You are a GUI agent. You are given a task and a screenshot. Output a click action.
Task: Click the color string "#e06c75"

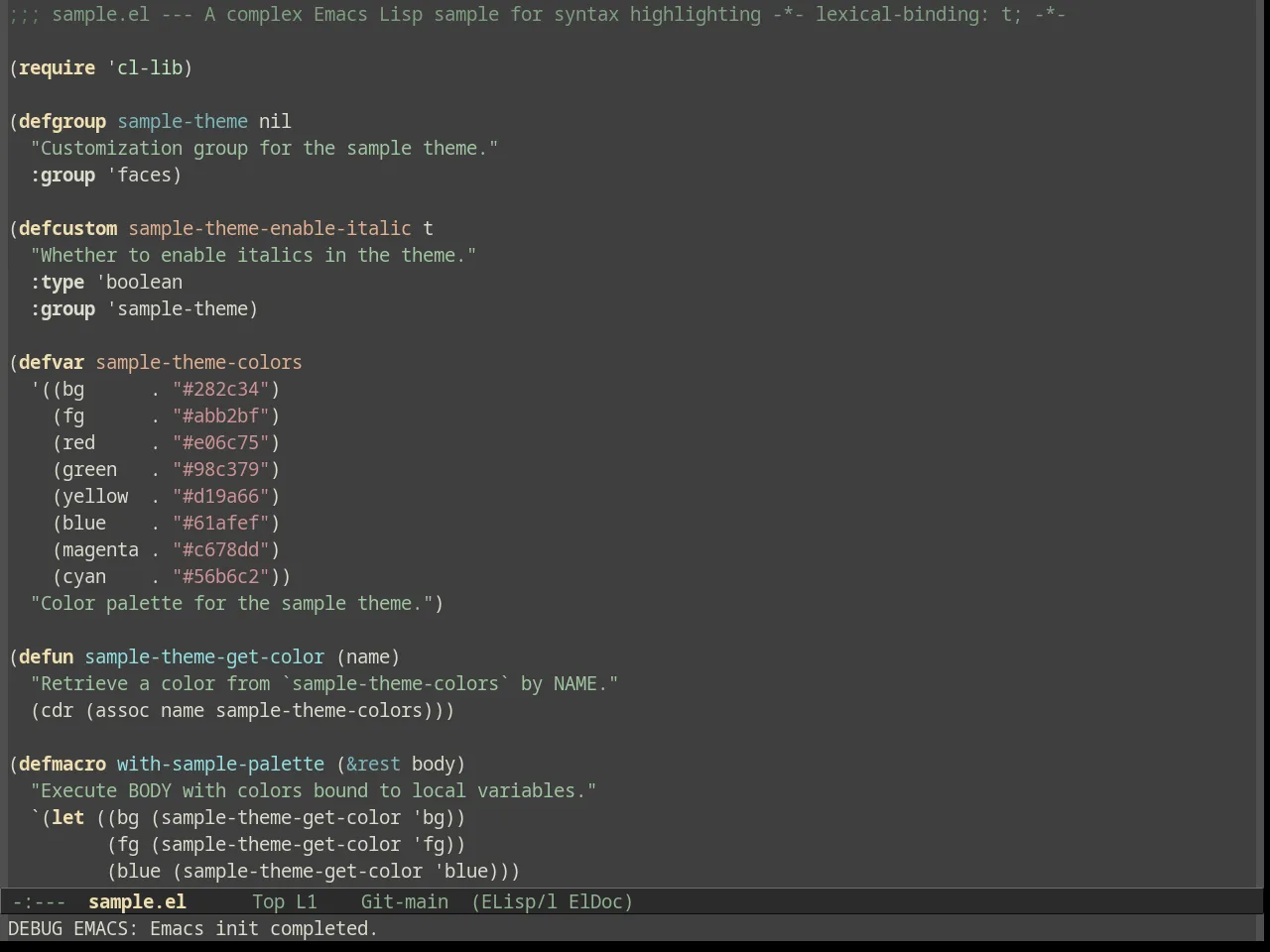click(221, 442)
